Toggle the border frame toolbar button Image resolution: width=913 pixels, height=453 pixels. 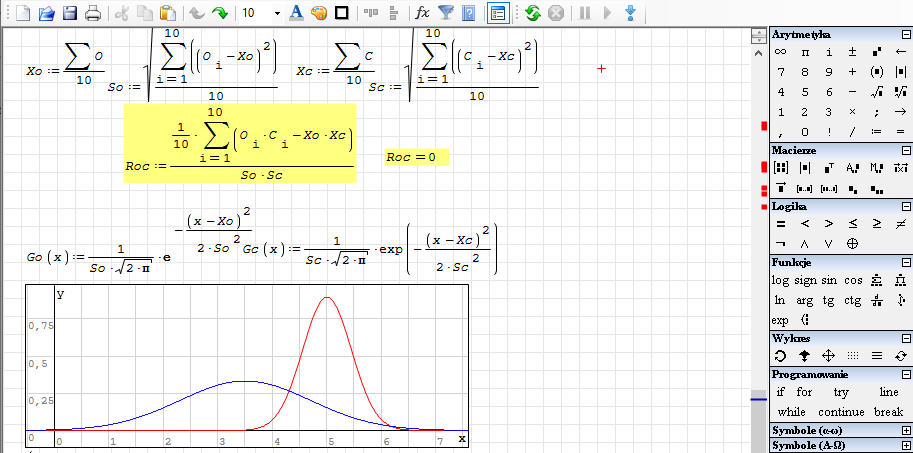(x=342, y=13)
